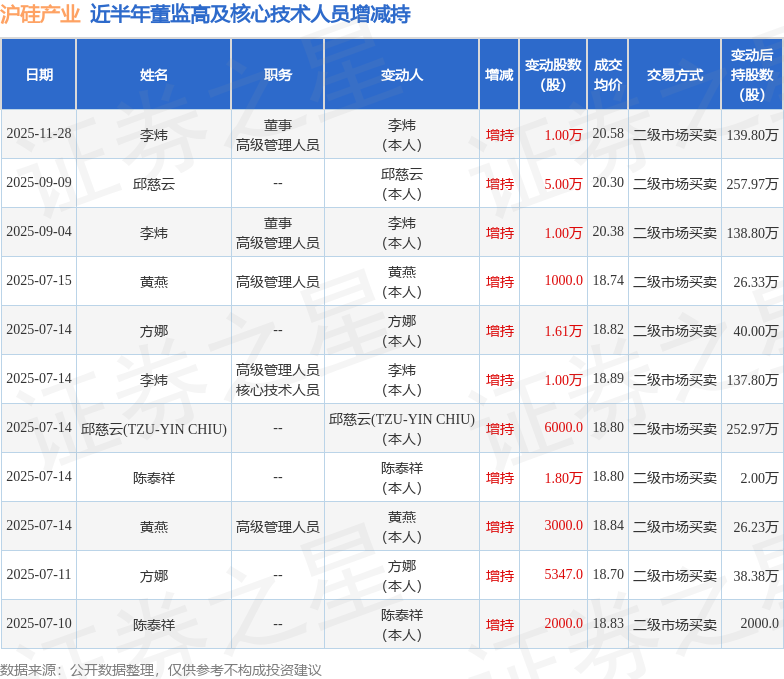Click the average price 20.30
This screenshot has width=784, height=679.
pyautogui.click(x=608, y=182)
